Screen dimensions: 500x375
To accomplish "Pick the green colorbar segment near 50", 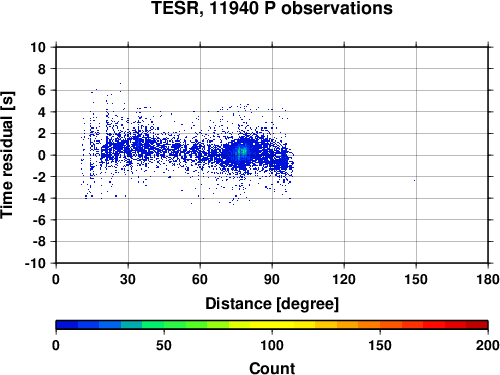I will [x=164, y=325].
